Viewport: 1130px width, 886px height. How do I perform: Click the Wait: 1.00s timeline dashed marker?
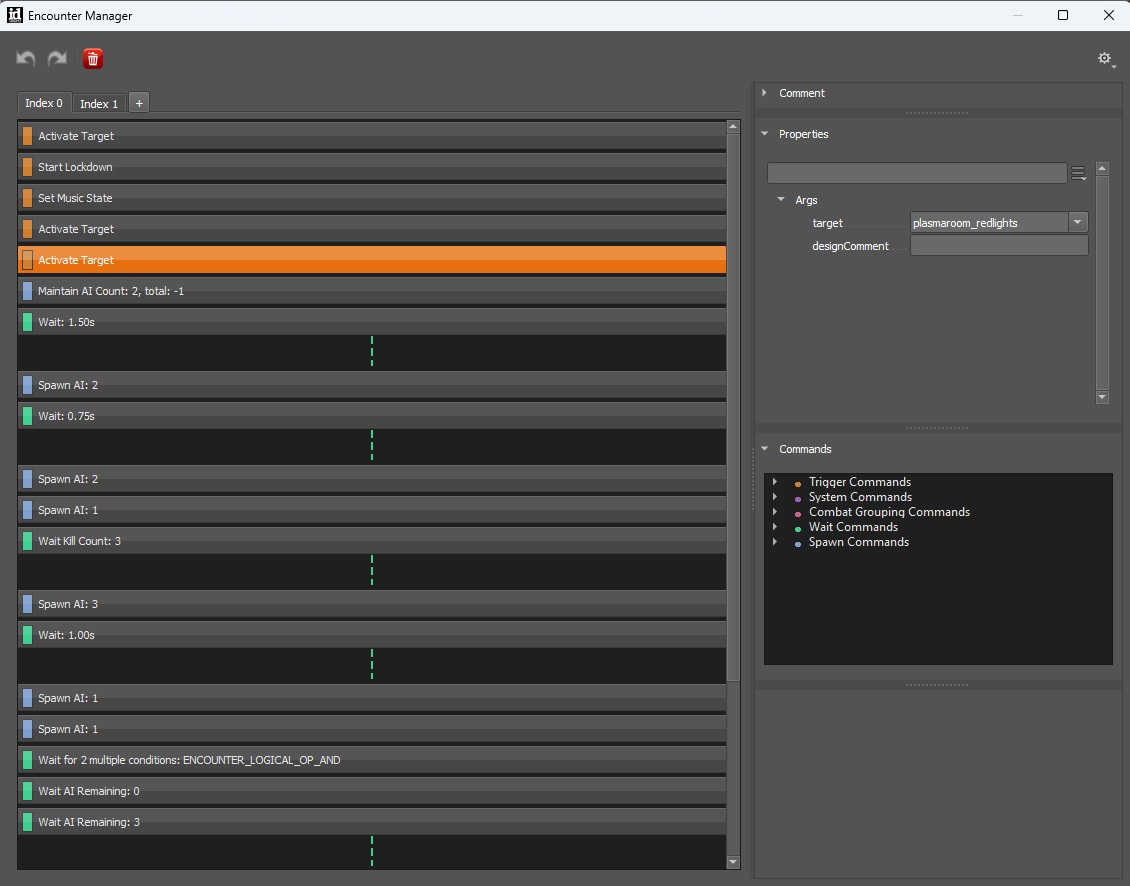point(372,664)
